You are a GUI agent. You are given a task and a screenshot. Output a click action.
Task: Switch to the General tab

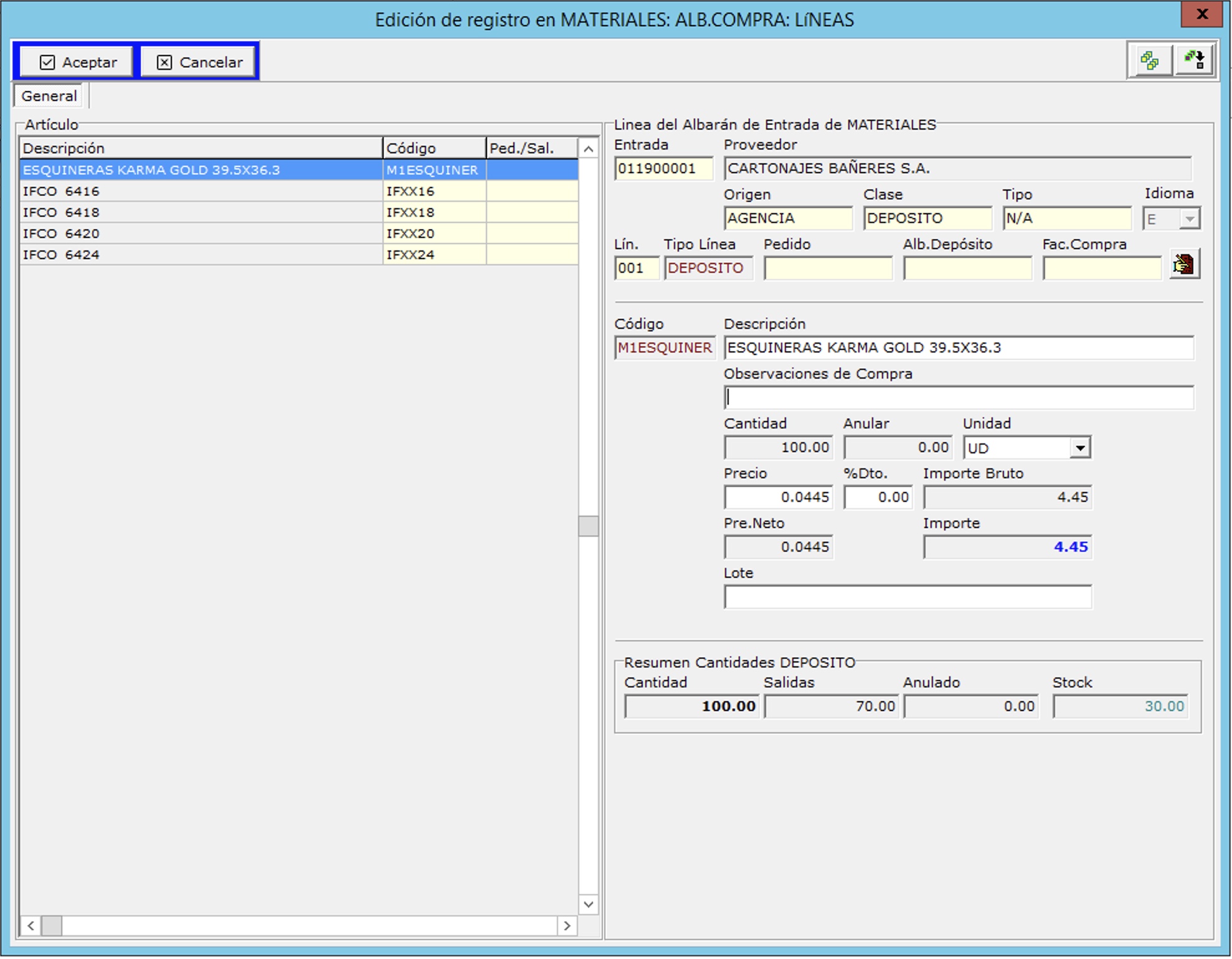click(49, 96)
